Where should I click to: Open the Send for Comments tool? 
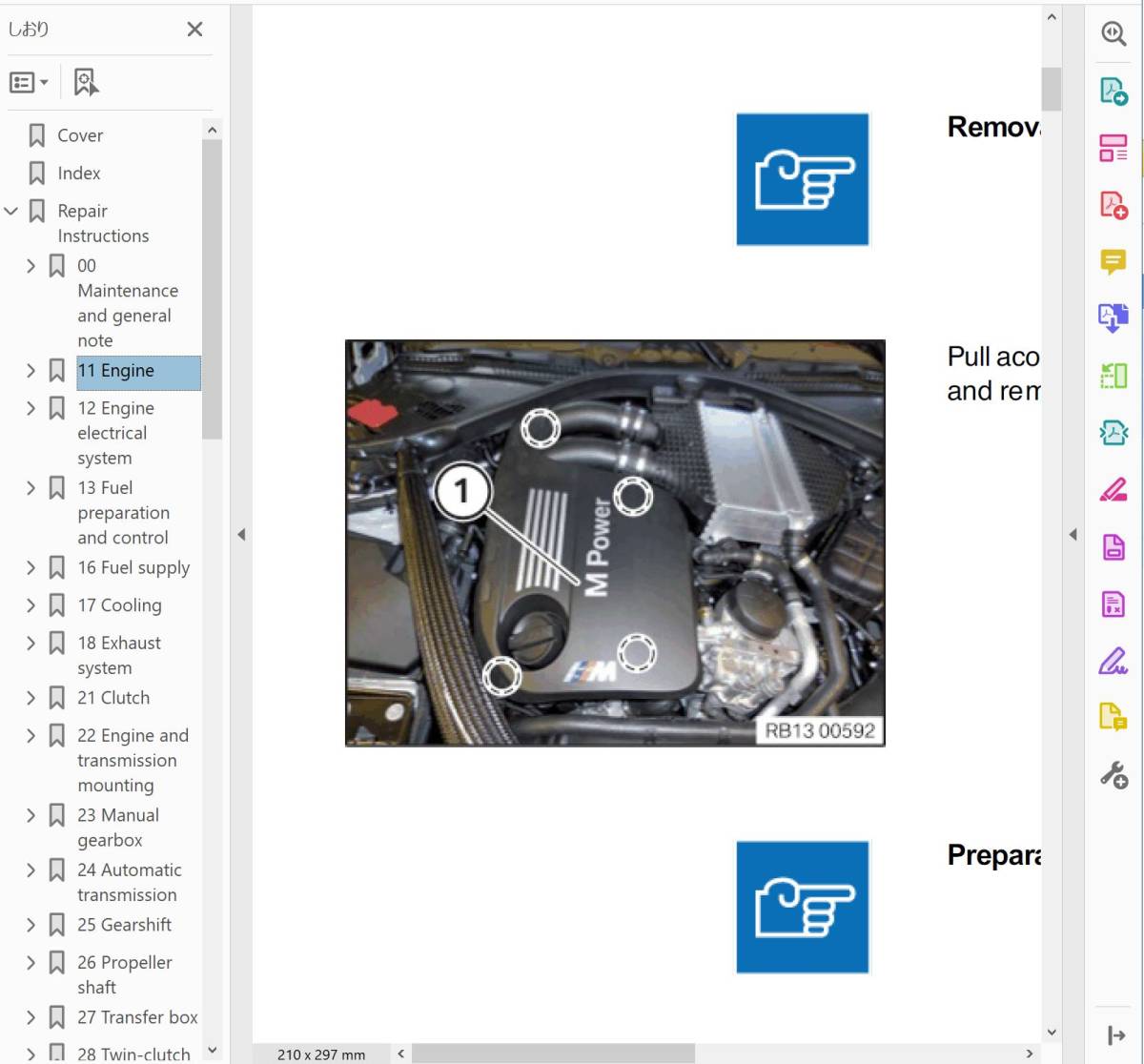(x=1113, y=717)
